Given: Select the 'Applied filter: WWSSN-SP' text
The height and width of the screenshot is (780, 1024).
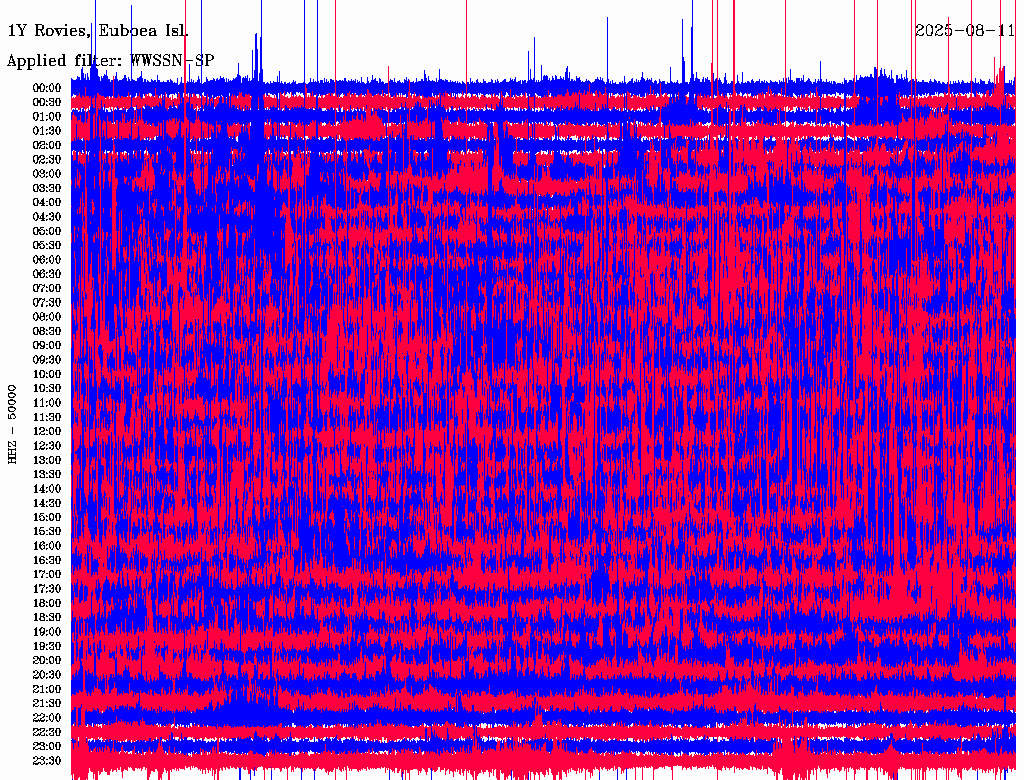Looking at the screenshot, I should (110, 61).
